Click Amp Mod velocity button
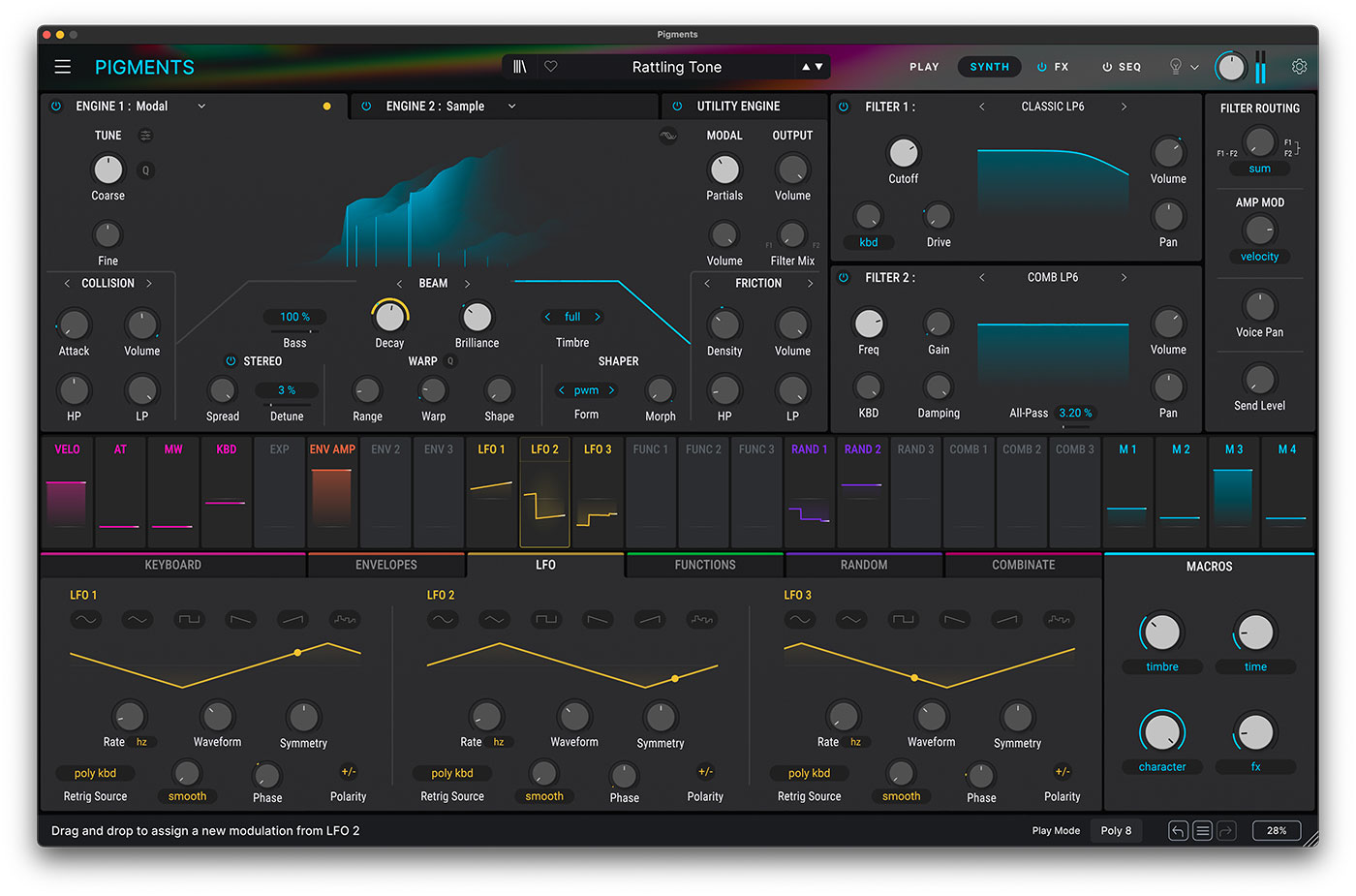 1259,257
